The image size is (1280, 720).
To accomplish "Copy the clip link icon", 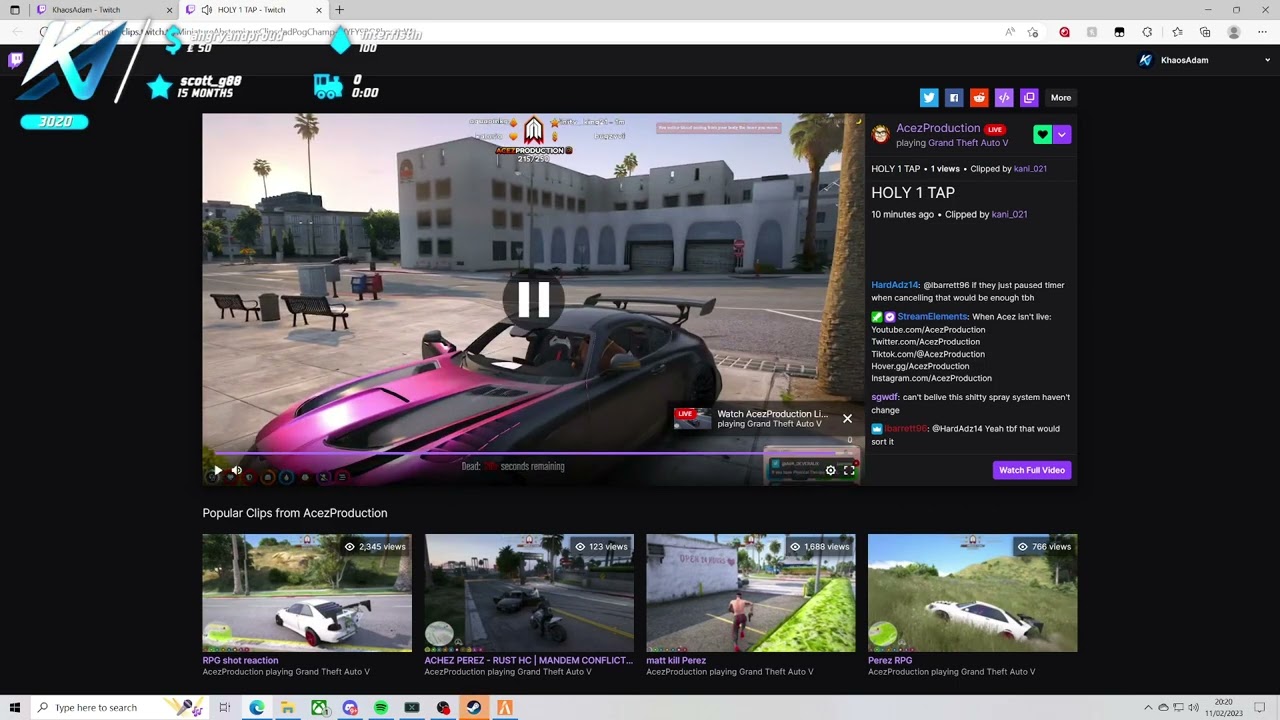I will (x=1029, y=98).
